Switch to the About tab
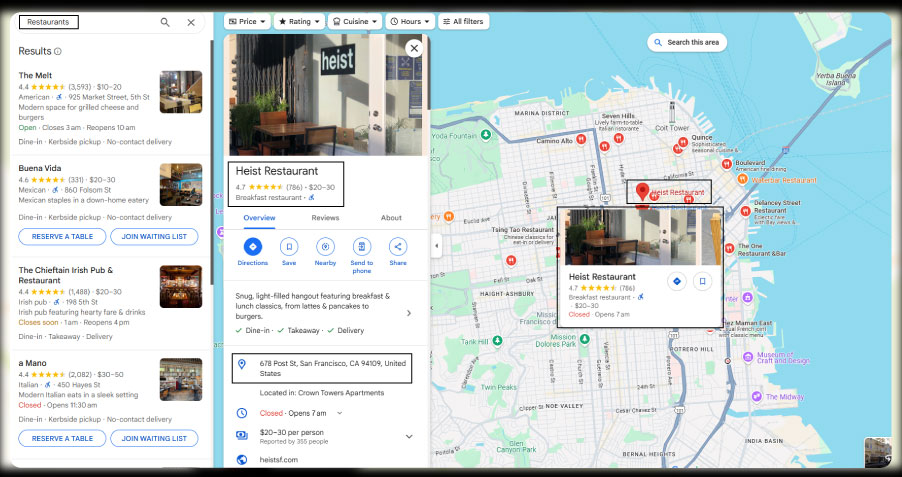 click(x=391, y=217)
